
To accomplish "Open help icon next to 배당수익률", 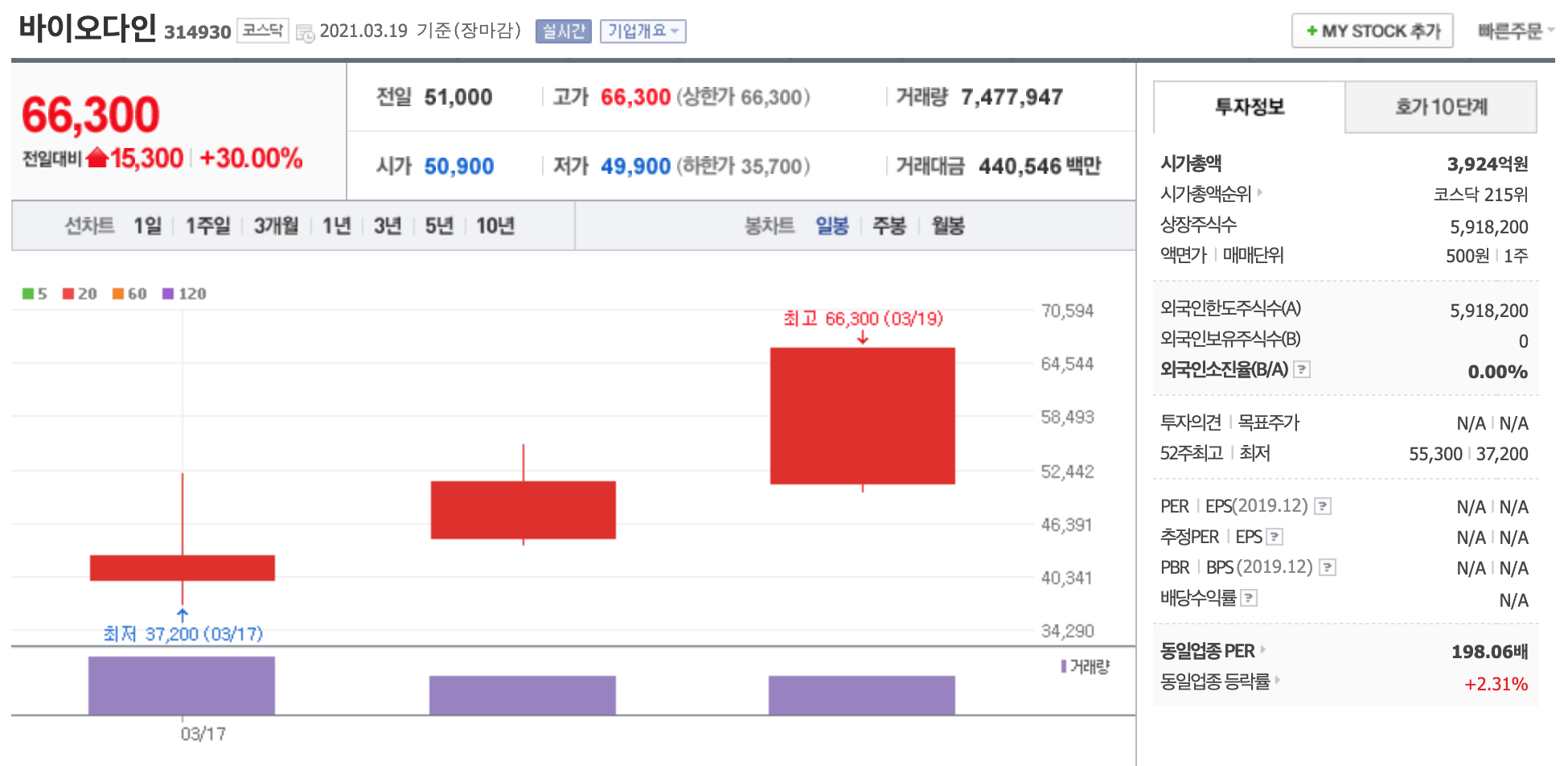I will 1249,598.
